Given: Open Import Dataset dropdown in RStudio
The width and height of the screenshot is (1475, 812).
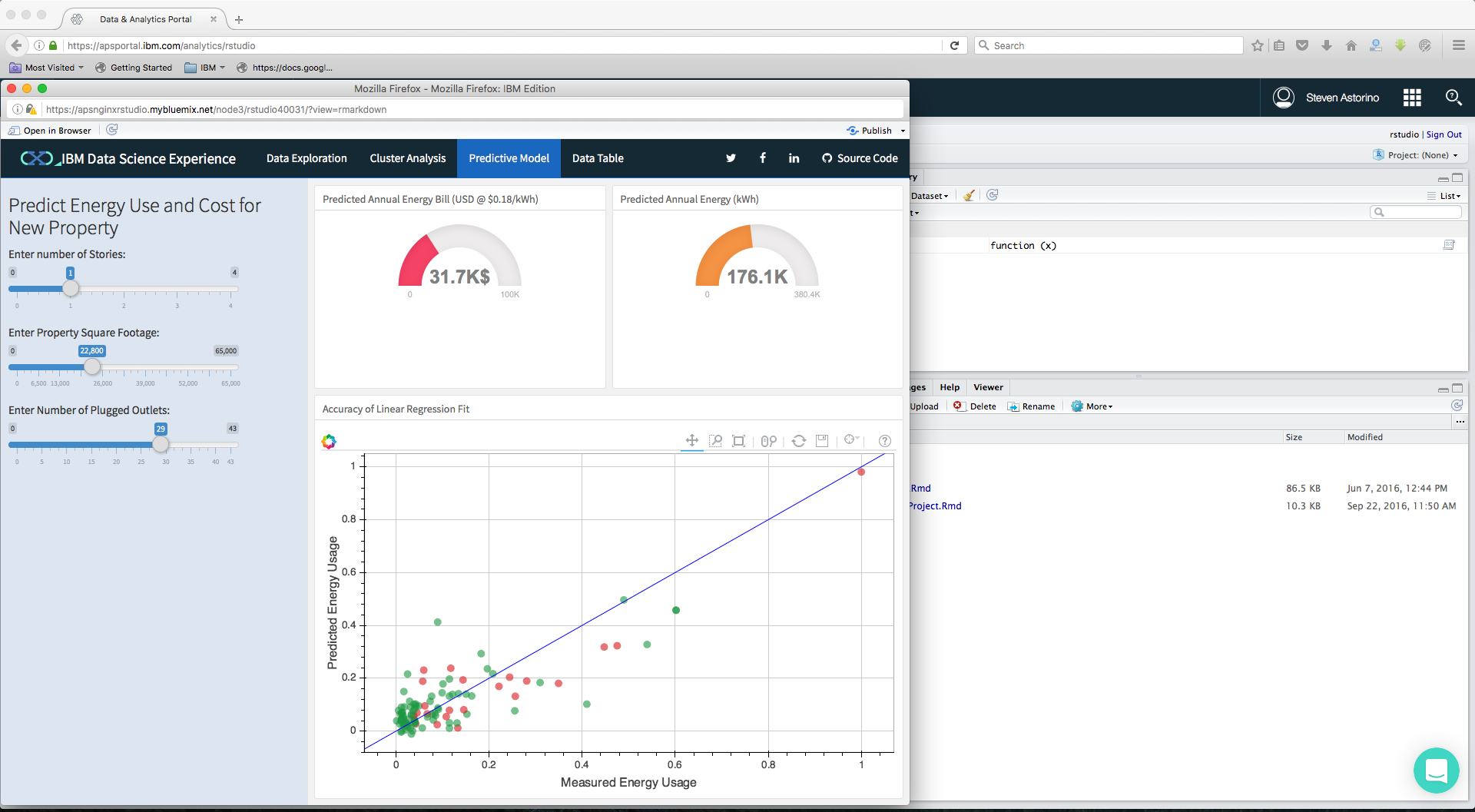Looking at the screenshot, I should click(930, 196).
